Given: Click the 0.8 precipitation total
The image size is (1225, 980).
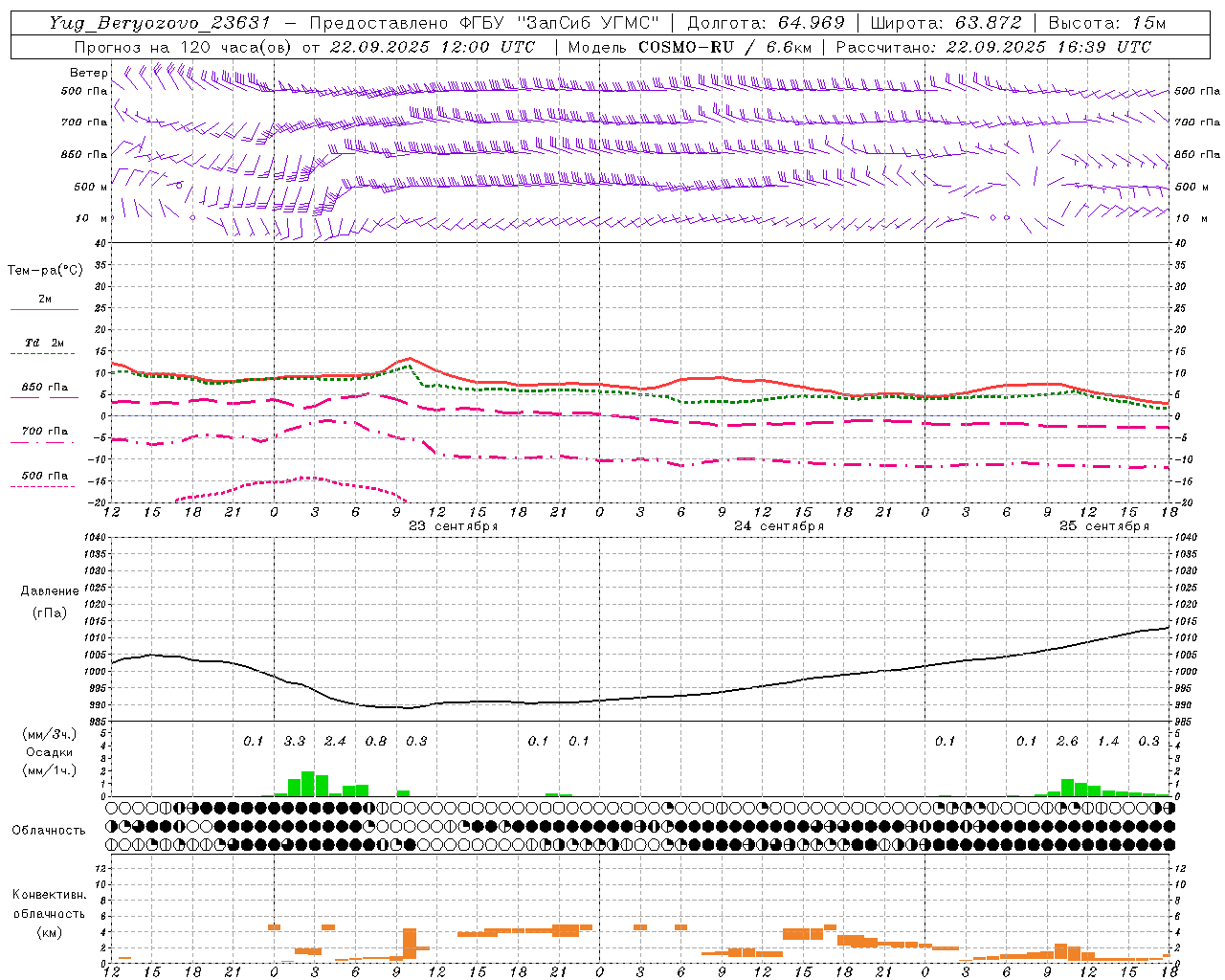Looking at the screenshot, I should coord(376,742).
